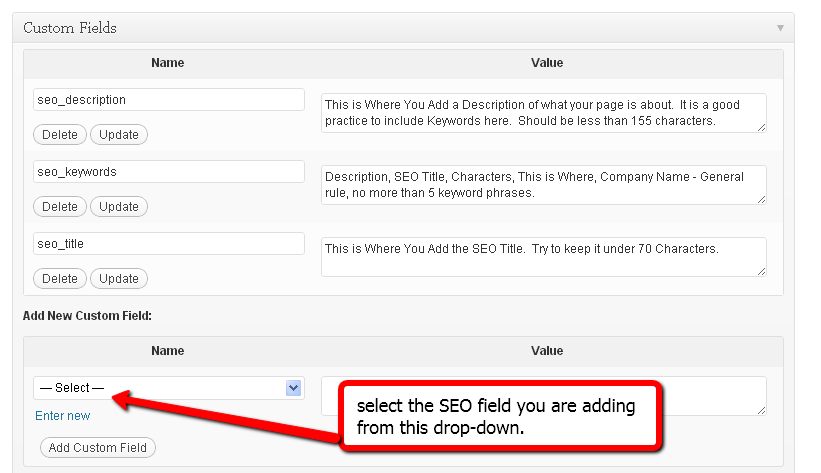The height and width of the screenshot is (473, 821).
Task: Collapse the Custom Fields panel arrow
Action: pyautogui.click(x=780, y=28)
